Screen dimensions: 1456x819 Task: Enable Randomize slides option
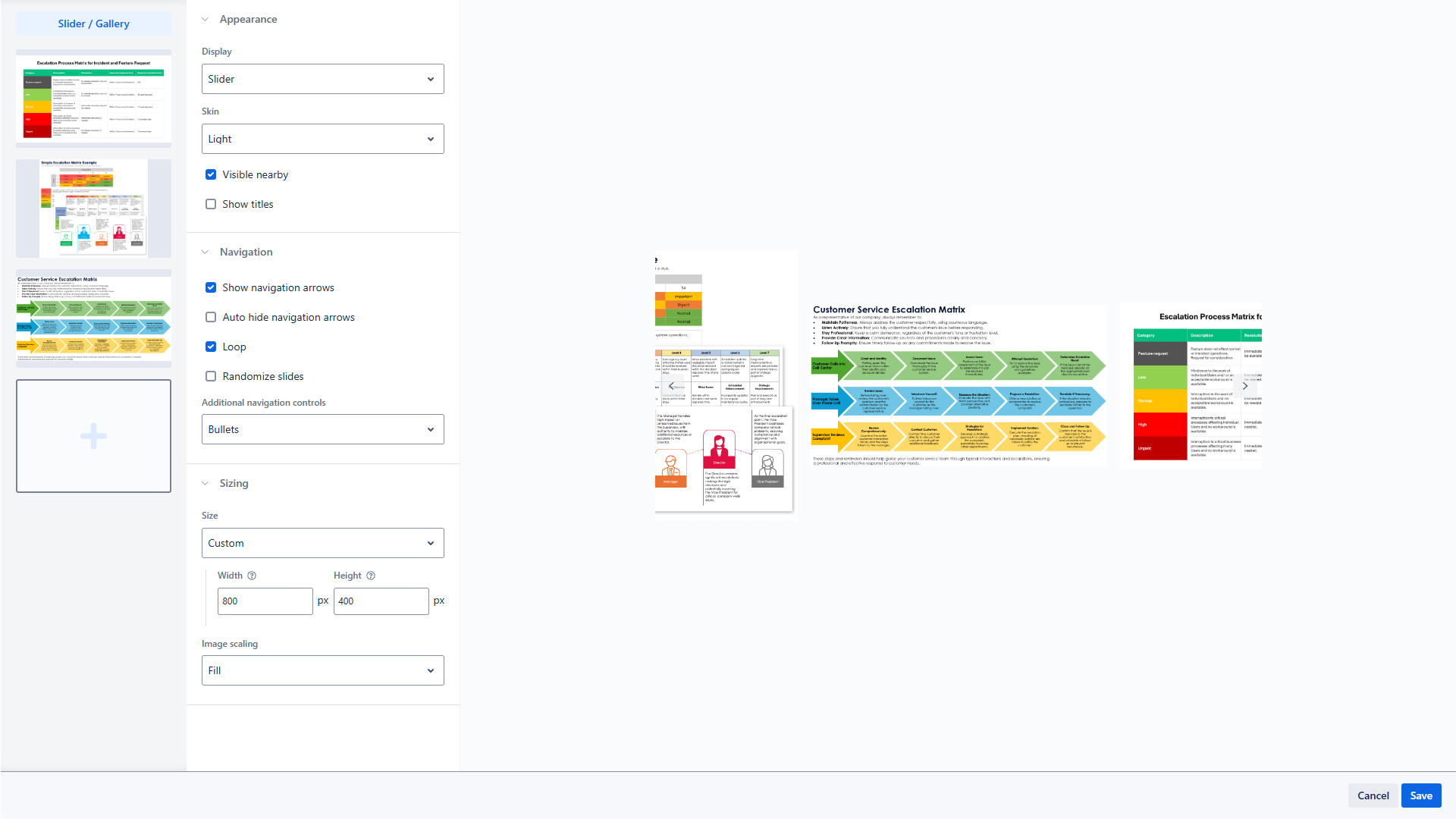click(x=211, y=376)
